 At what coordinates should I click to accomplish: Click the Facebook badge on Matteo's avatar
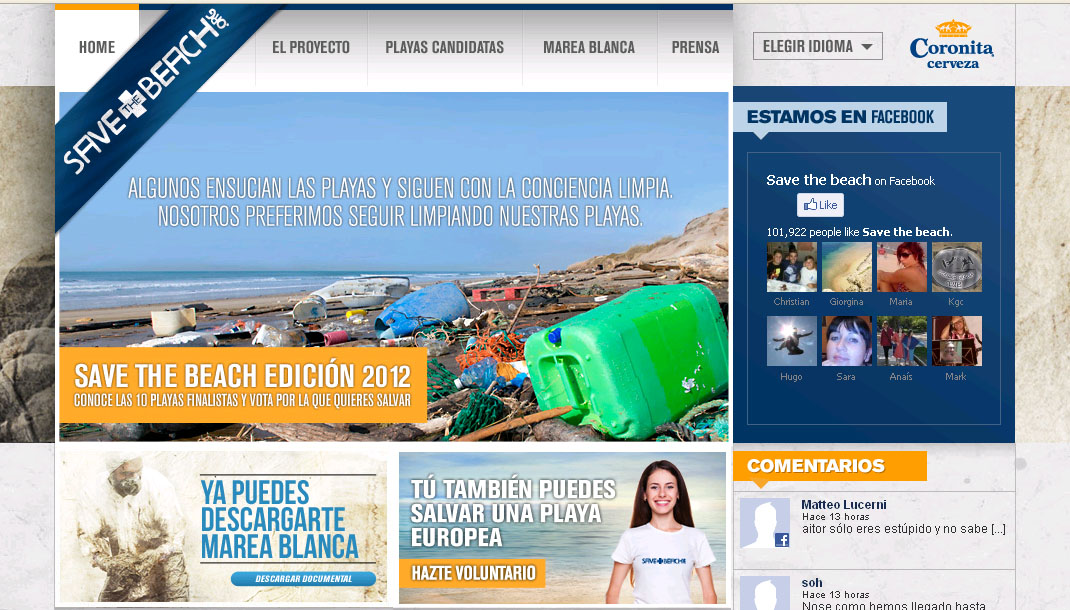pos(782,540)
